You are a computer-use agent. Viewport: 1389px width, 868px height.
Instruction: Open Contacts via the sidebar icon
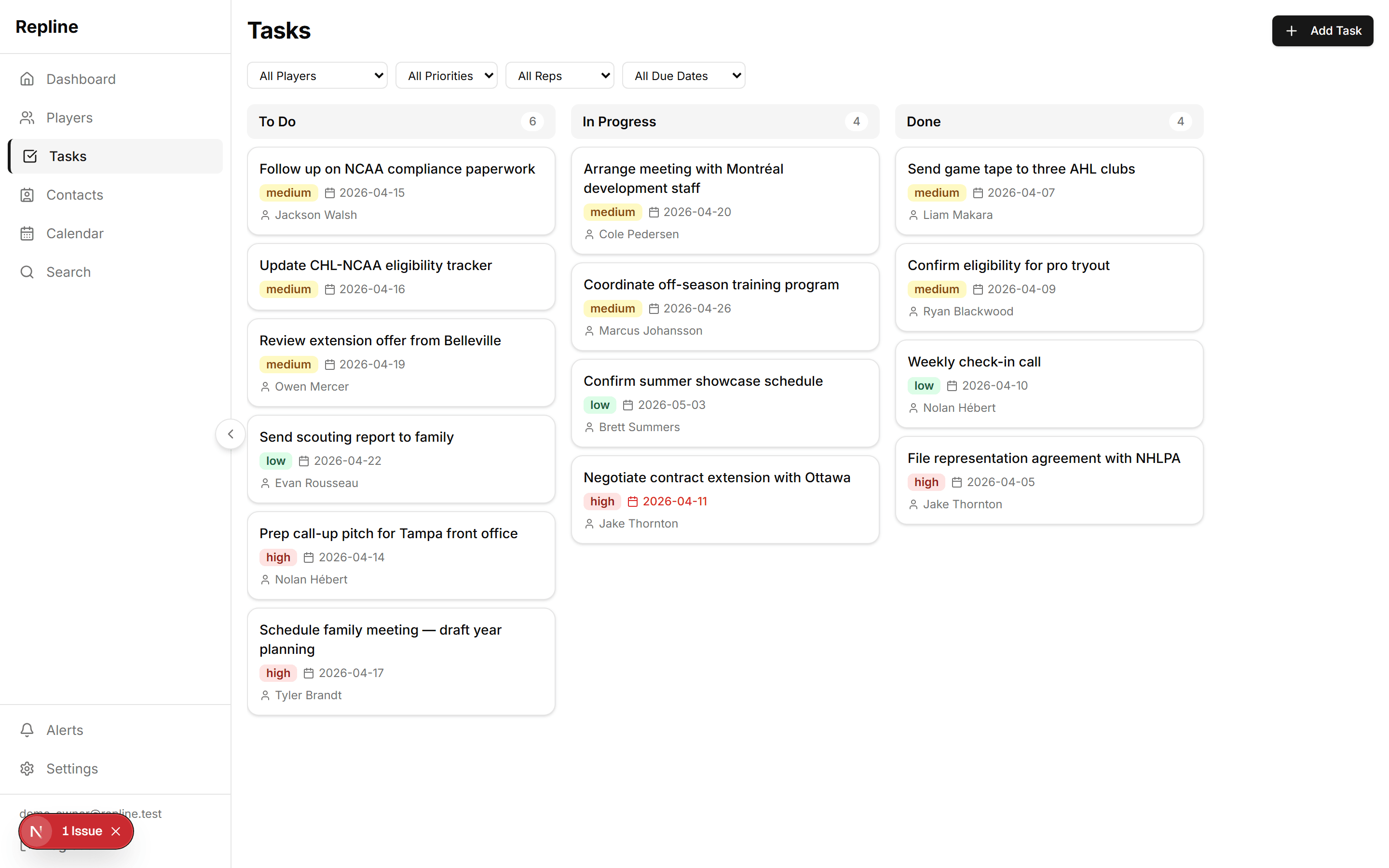click(27, 195)
